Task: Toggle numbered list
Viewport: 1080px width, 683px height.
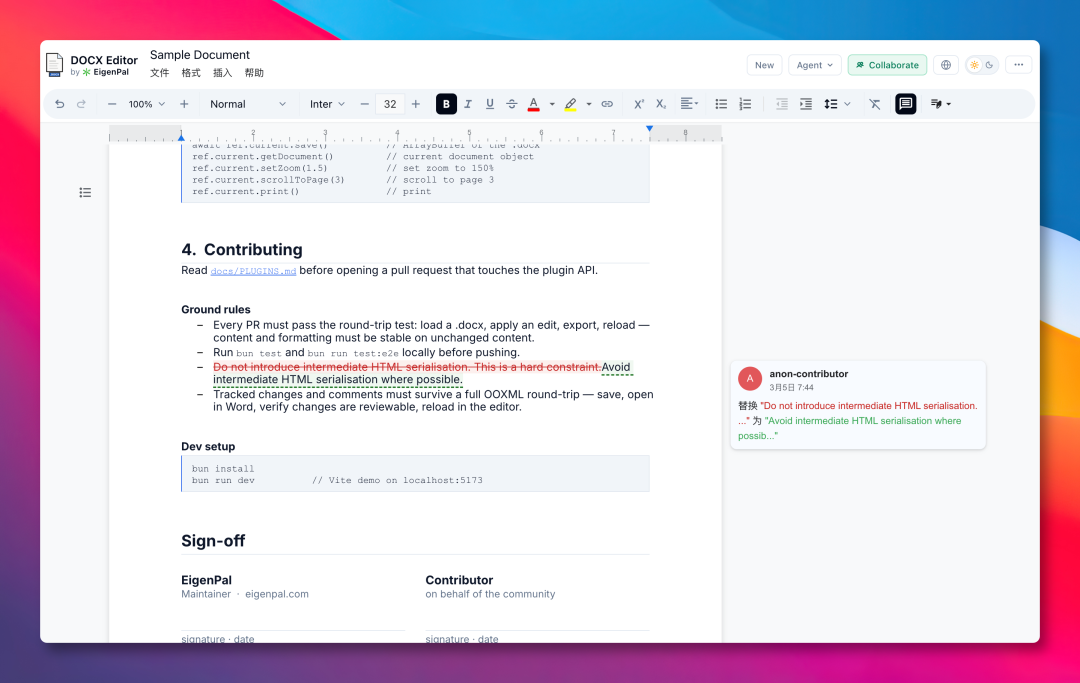Action: coord(745,104)
